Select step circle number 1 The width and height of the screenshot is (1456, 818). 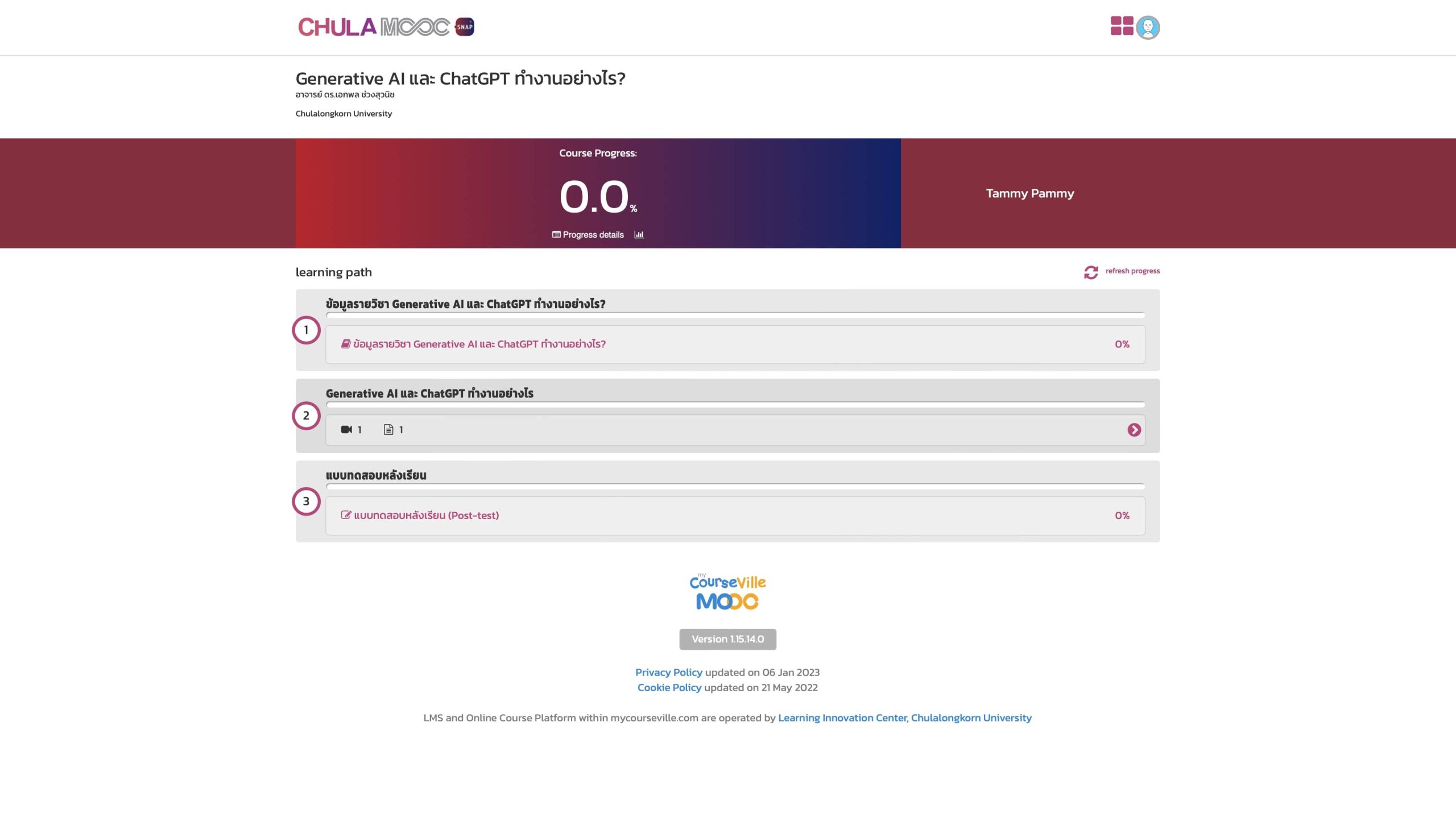pyautogui.click(x=306, y=330)
